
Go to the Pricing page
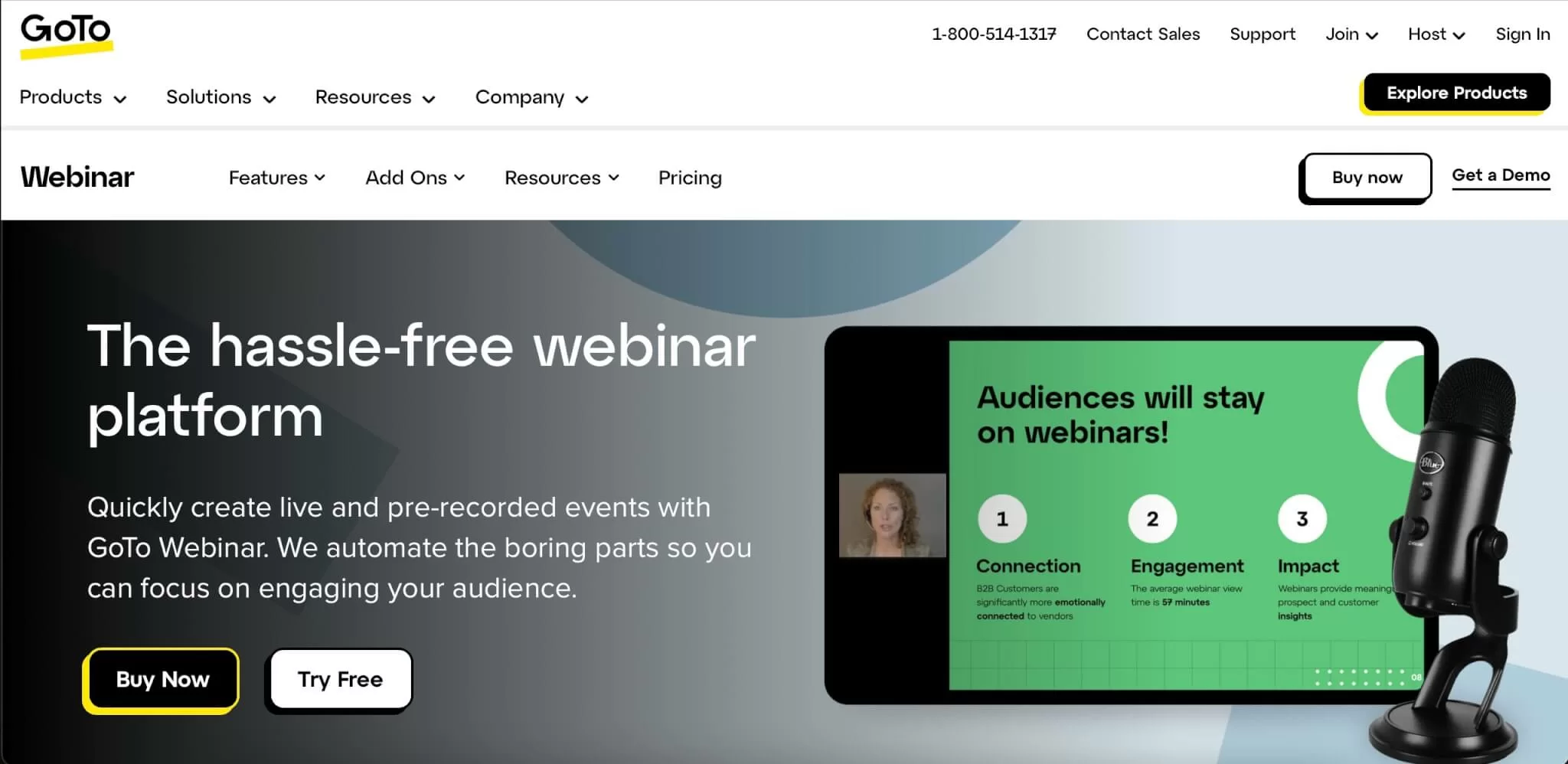pos(690,178)
